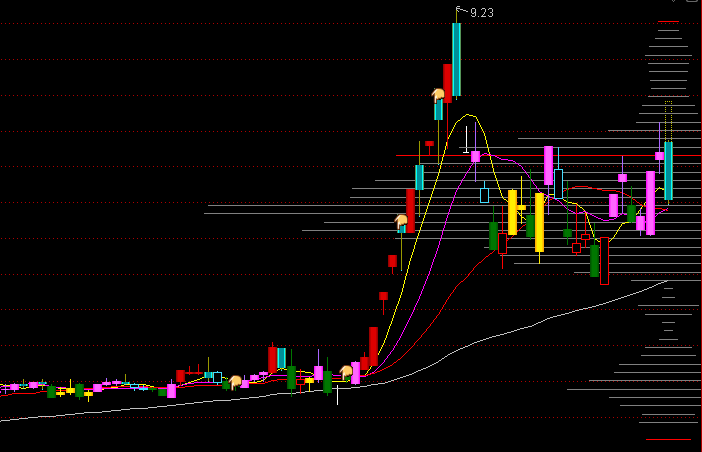Click the 9.23 peak price label

(482, 13)
